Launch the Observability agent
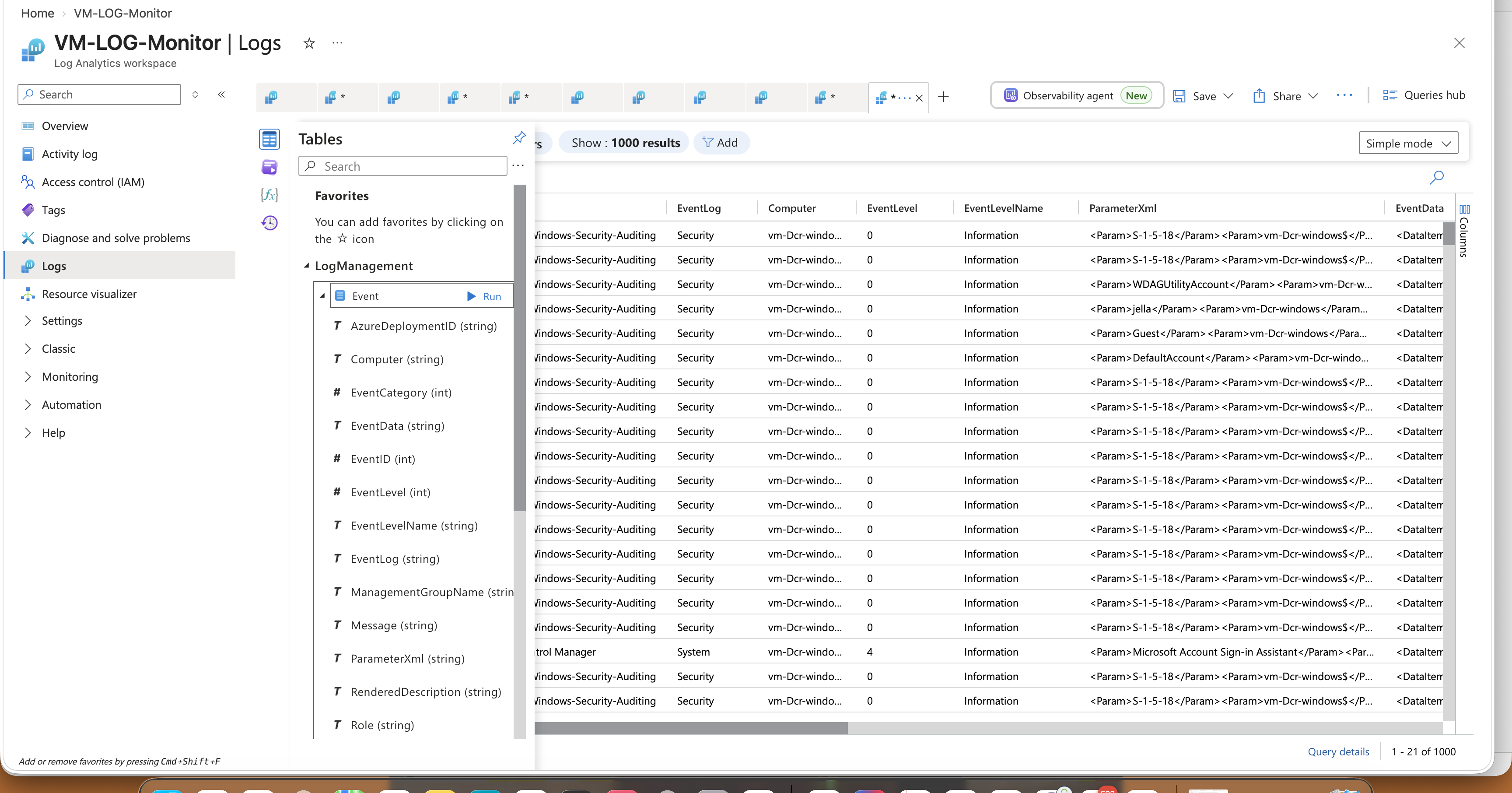1512x793 pixels. click(1077, 95)
